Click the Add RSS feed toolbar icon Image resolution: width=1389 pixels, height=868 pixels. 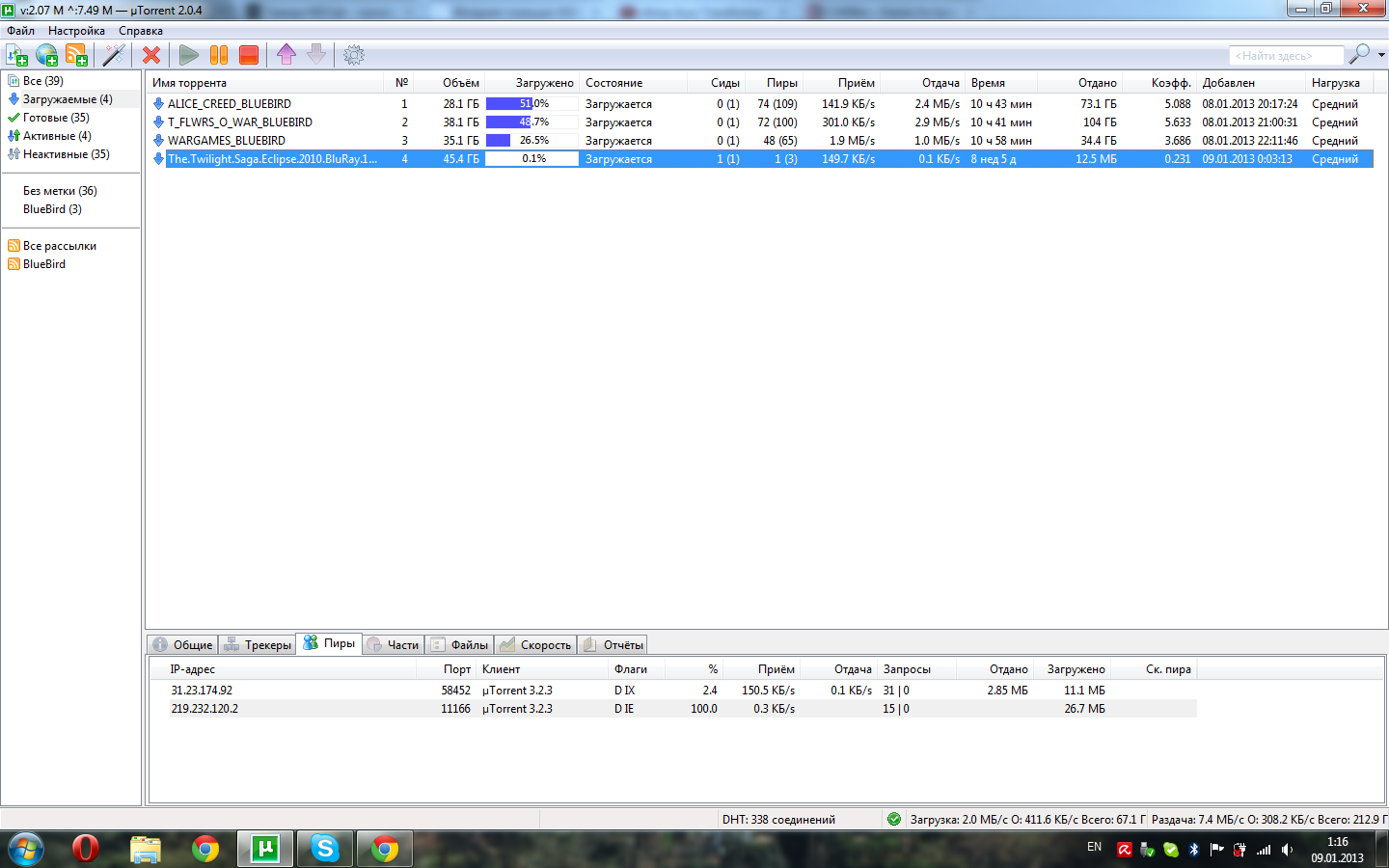click(x=76, y=55)
